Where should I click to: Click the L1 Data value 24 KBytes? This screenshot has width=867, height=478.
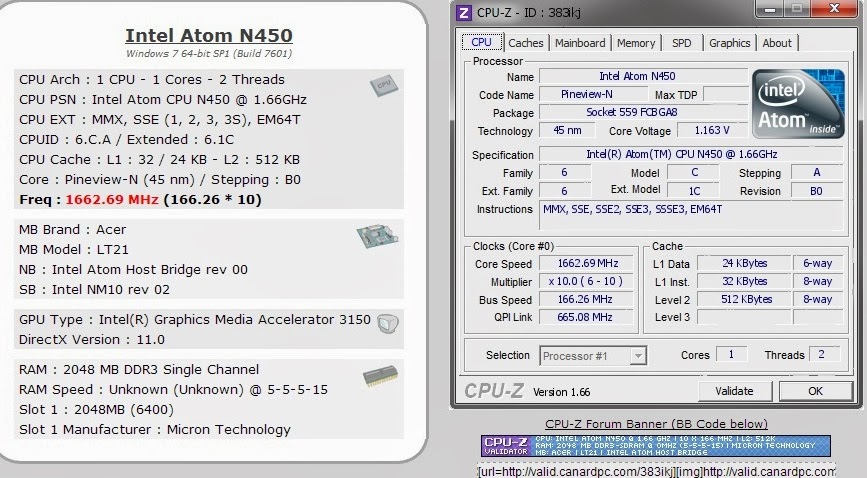click(744, 263)
